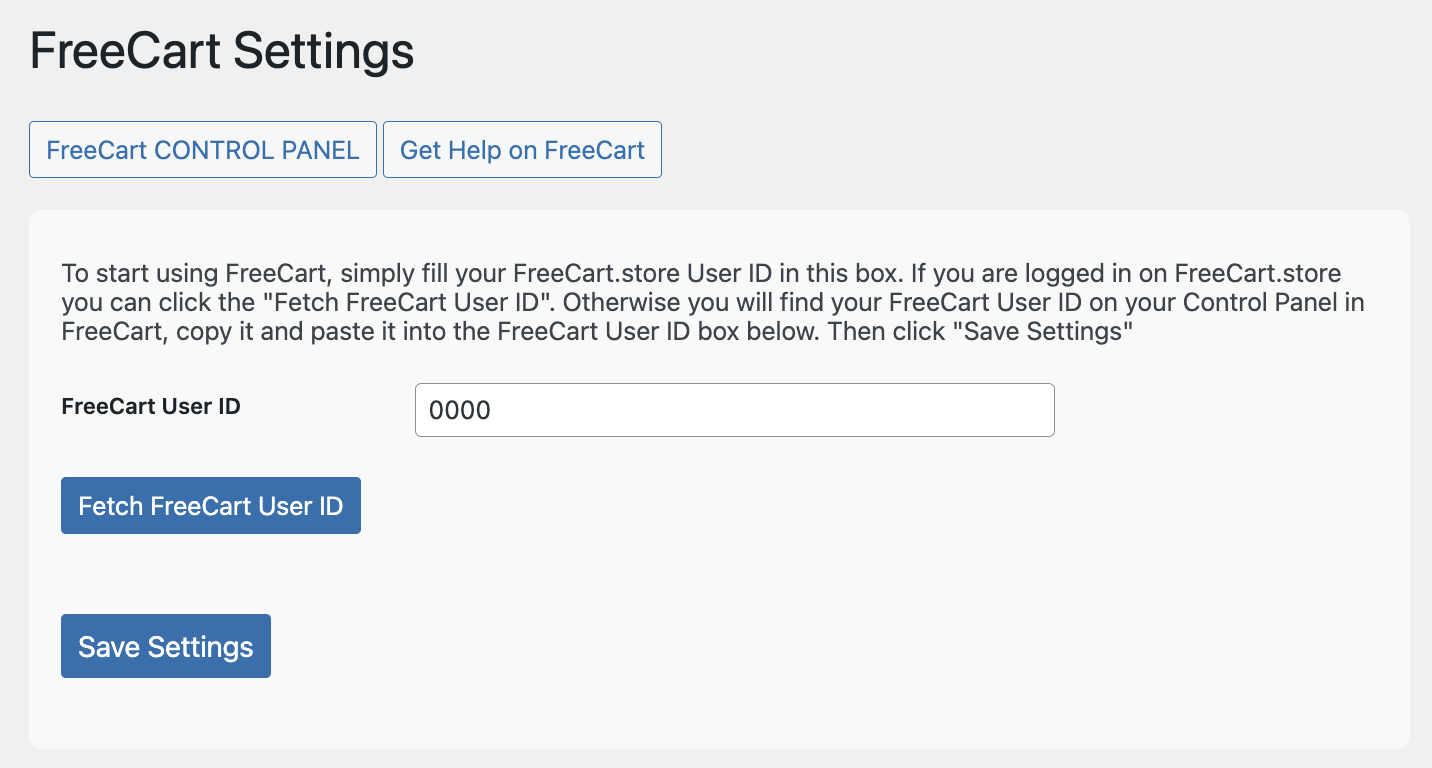Visit FreeCart support via the help button
Screen dimensions: 1432x768
click(521, 149)
